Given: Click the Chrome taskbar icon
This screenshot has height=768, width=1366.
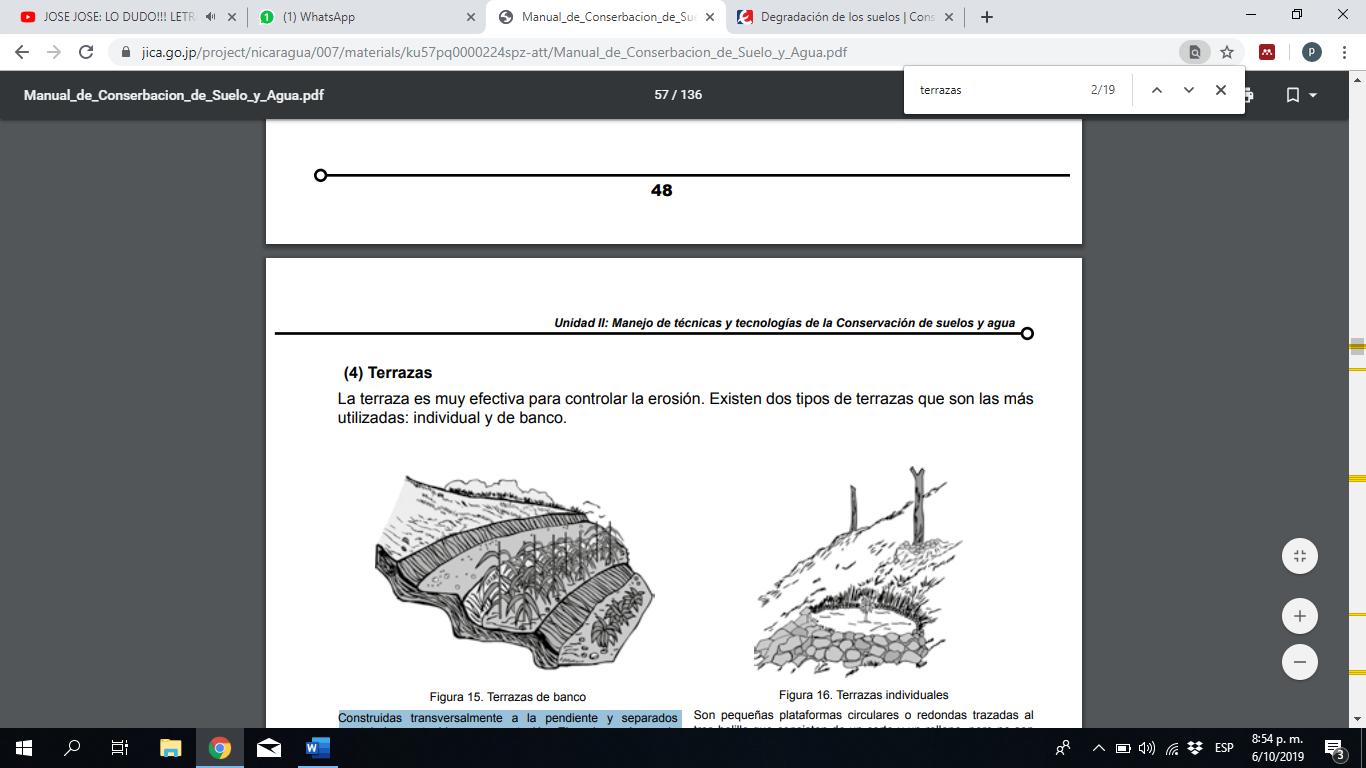Looking at the screenshot, I should [220, 748].
